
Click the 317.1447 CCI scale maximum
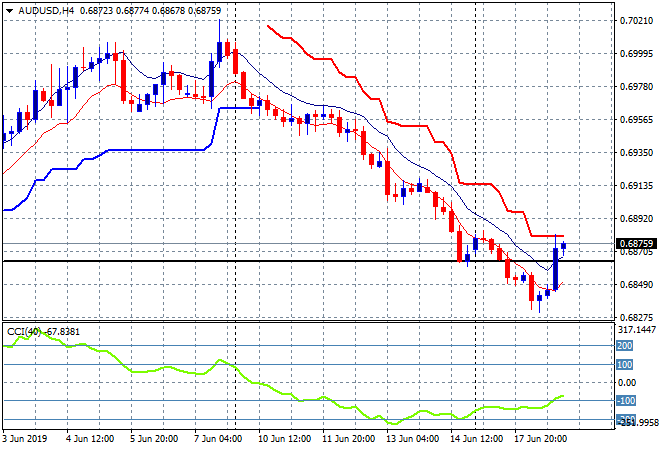636,330
